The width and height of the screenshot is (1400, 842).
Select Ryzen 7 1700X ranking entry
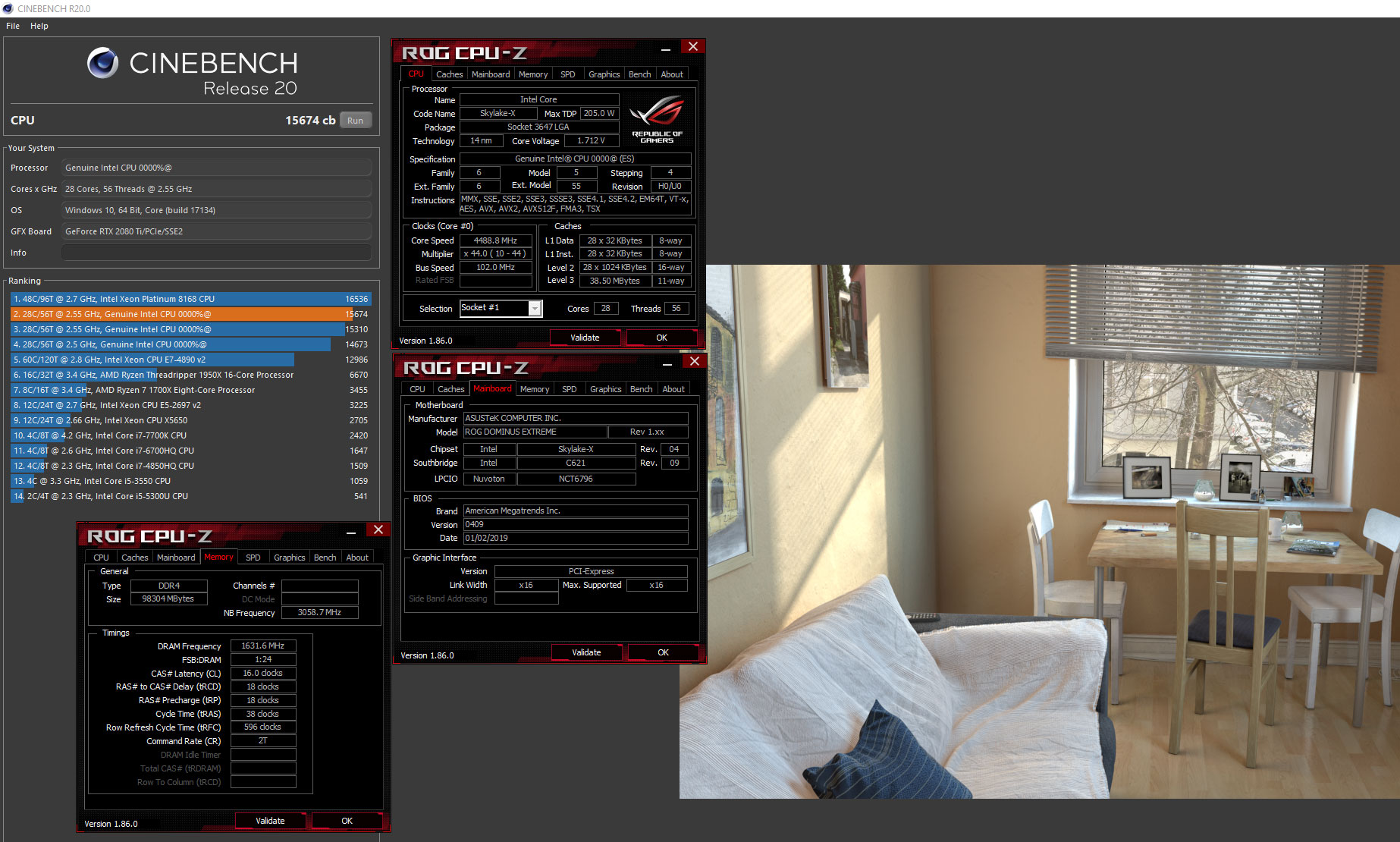(x=190, y=390)
